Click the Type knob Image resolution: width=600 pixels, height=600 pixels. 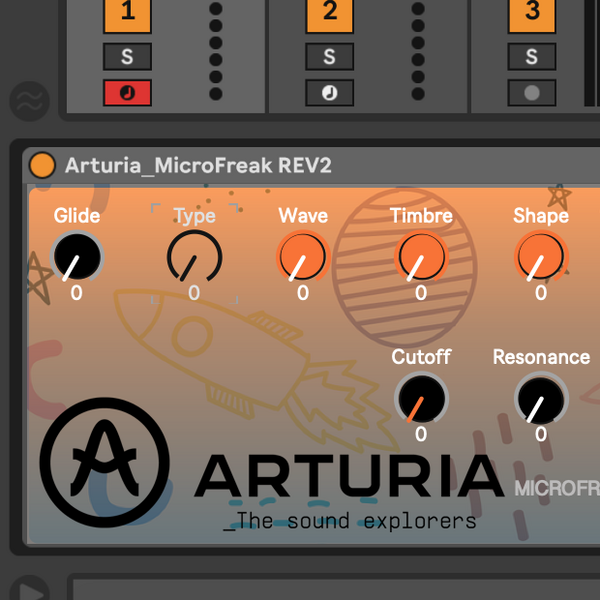[194, 256]
